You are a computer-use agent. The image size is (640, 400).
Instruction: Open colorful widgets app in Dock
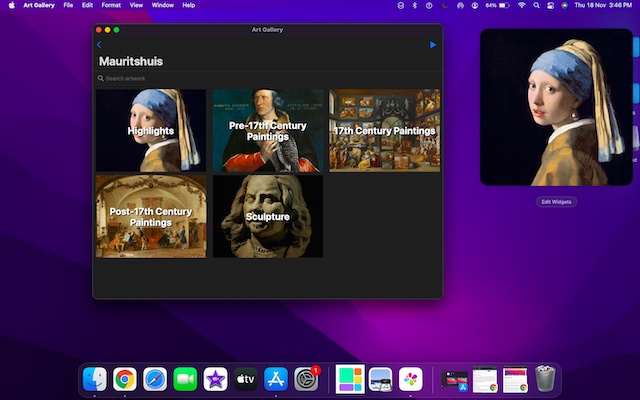(350, 379)
